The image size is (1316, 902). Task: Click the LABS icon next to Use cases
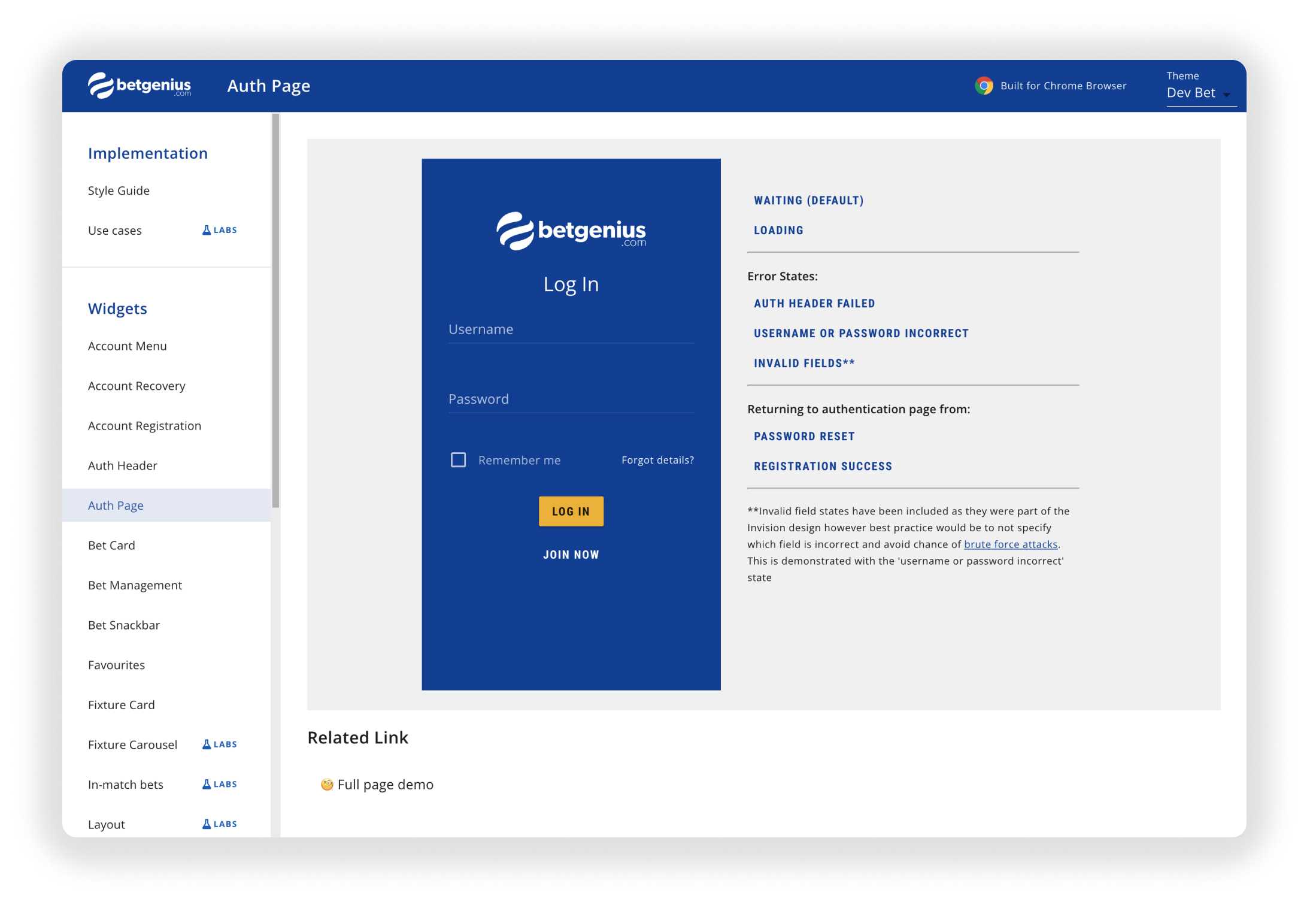point(206,230)
